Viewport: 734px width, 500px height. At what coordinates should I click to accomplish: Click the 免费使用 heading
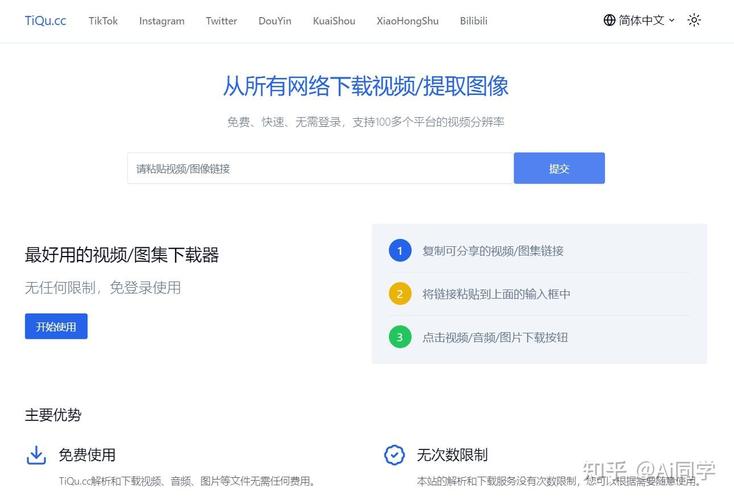[x=87, y=455]
